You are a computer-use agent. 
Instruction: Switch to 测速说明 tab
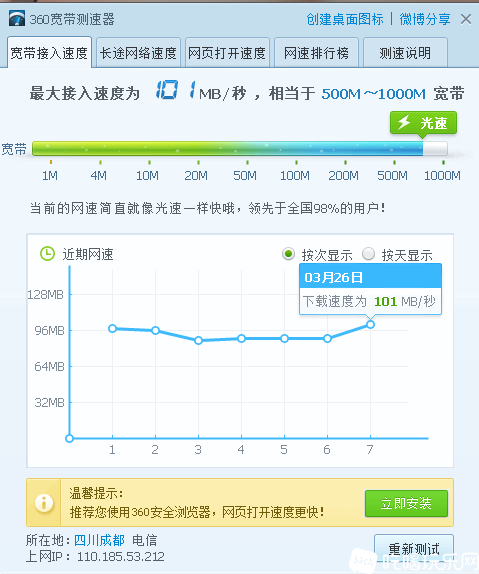coord(405,53)
